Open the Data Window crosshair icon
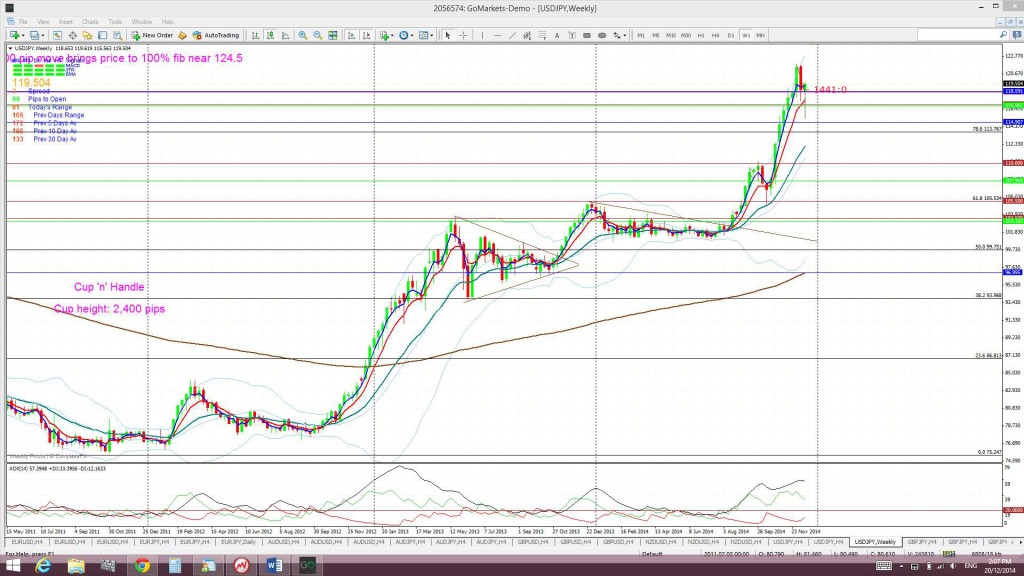Viewport: 1024px width, 576px height. [x=72, y=35]
